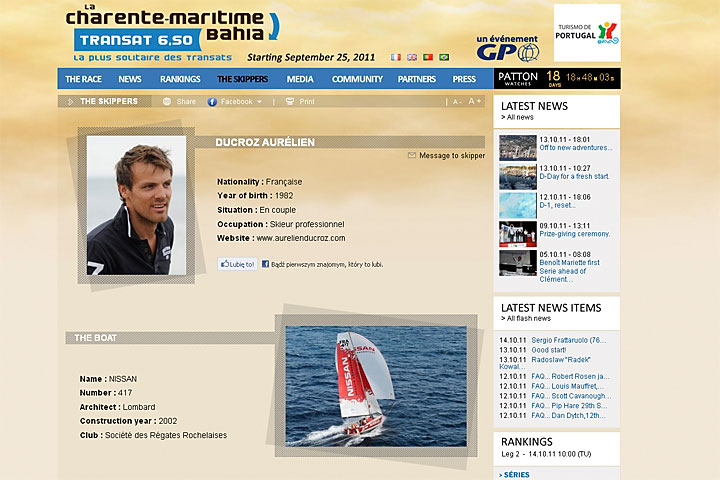Read 'Off to new adventures...' headline
The width and height of the screenshot is (720, 480).
576,147
